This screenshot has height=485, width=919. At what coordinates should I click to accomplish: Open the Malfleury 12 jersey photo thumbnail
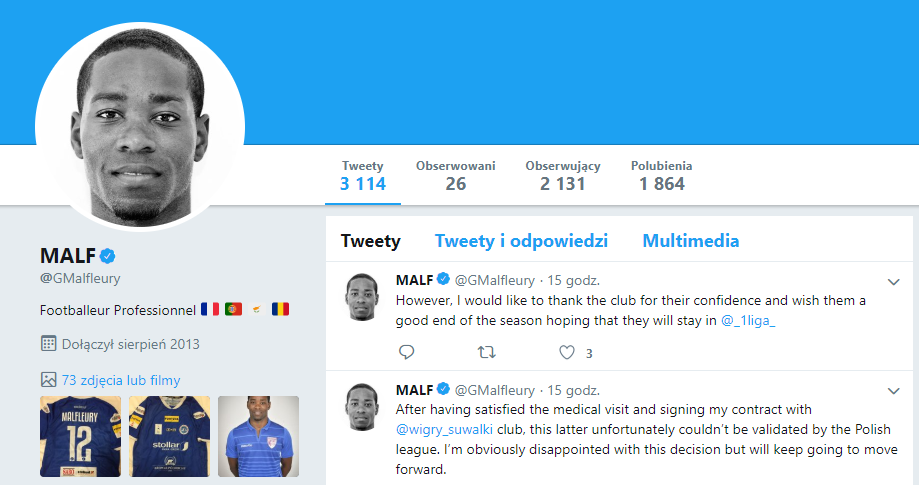click(80, 436)
